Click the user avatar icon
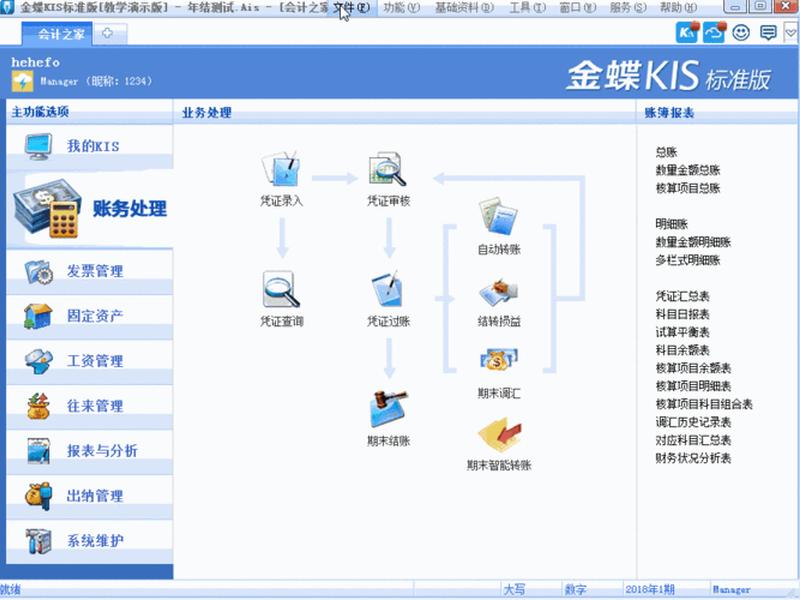The height and width of the screenshot is (600, 800). (22, 81)
